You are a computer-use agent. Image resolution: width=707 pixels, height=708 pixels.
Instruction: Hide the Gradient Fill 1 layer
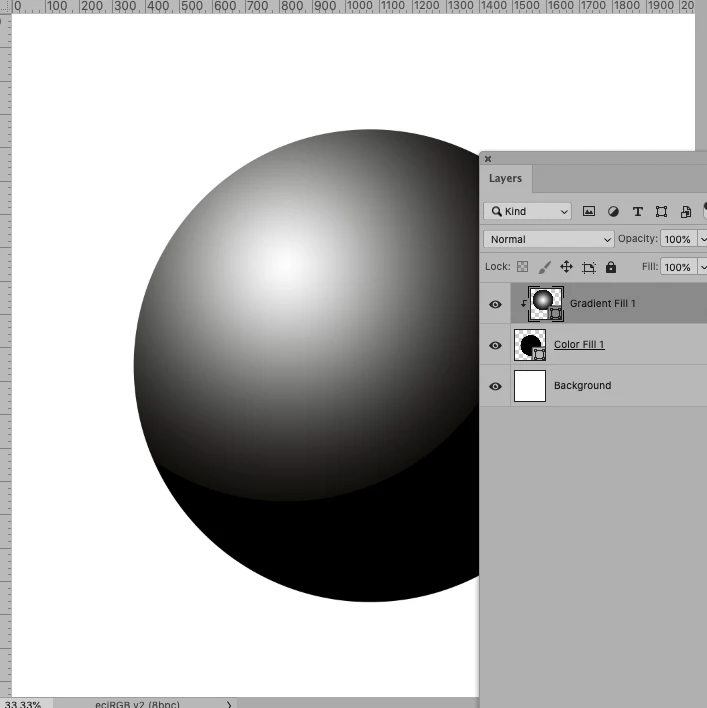click(495, 304)
